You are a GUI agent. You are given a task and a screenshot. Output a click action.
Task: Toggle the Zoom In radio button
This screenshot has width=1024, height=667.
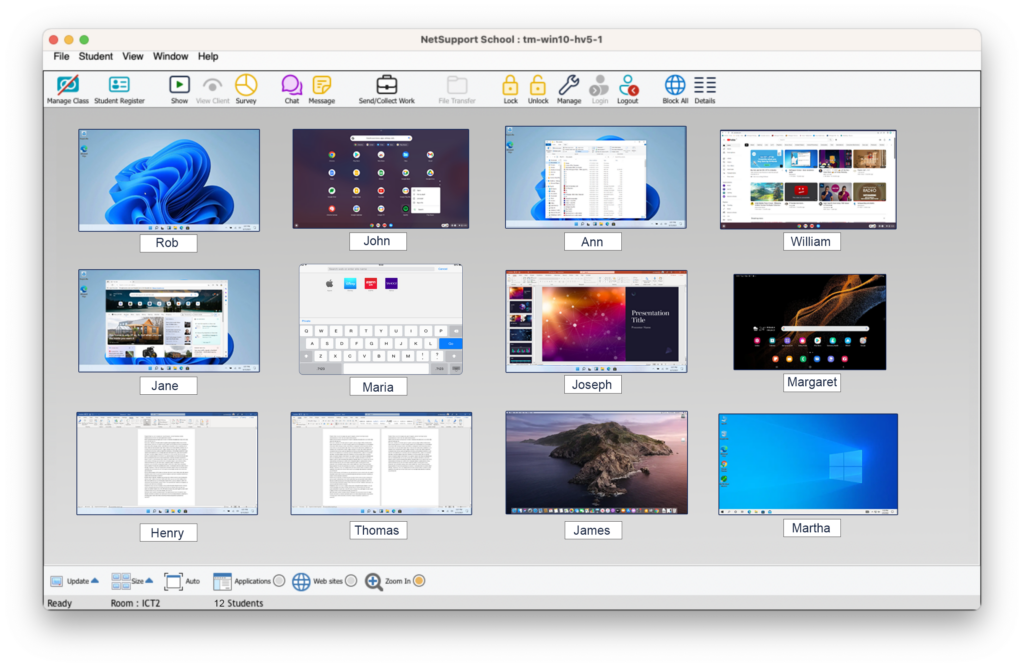click(419, 581)
